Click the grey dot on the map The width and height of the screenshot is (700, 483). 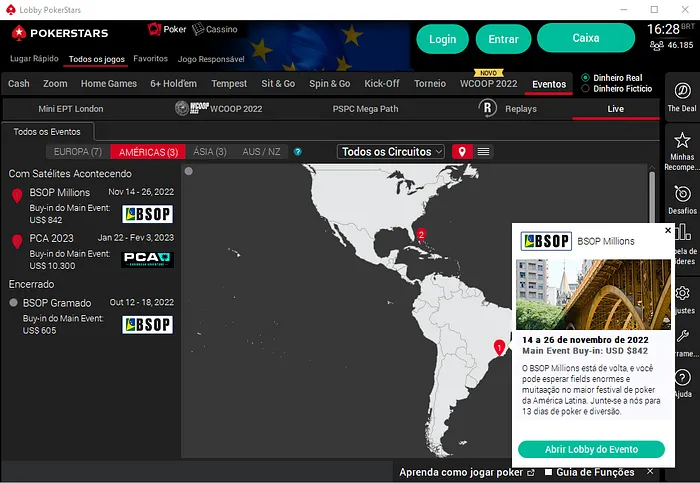189,171
